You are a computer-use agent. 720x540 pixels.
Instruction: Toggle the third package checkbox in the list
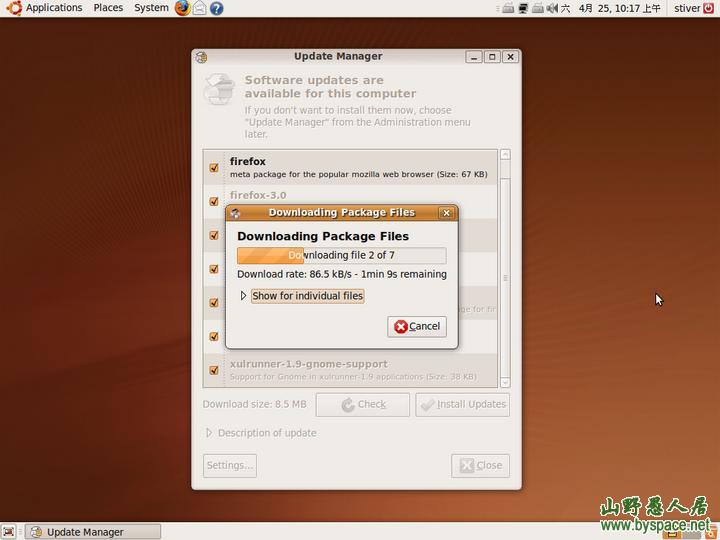click(214, 236)
